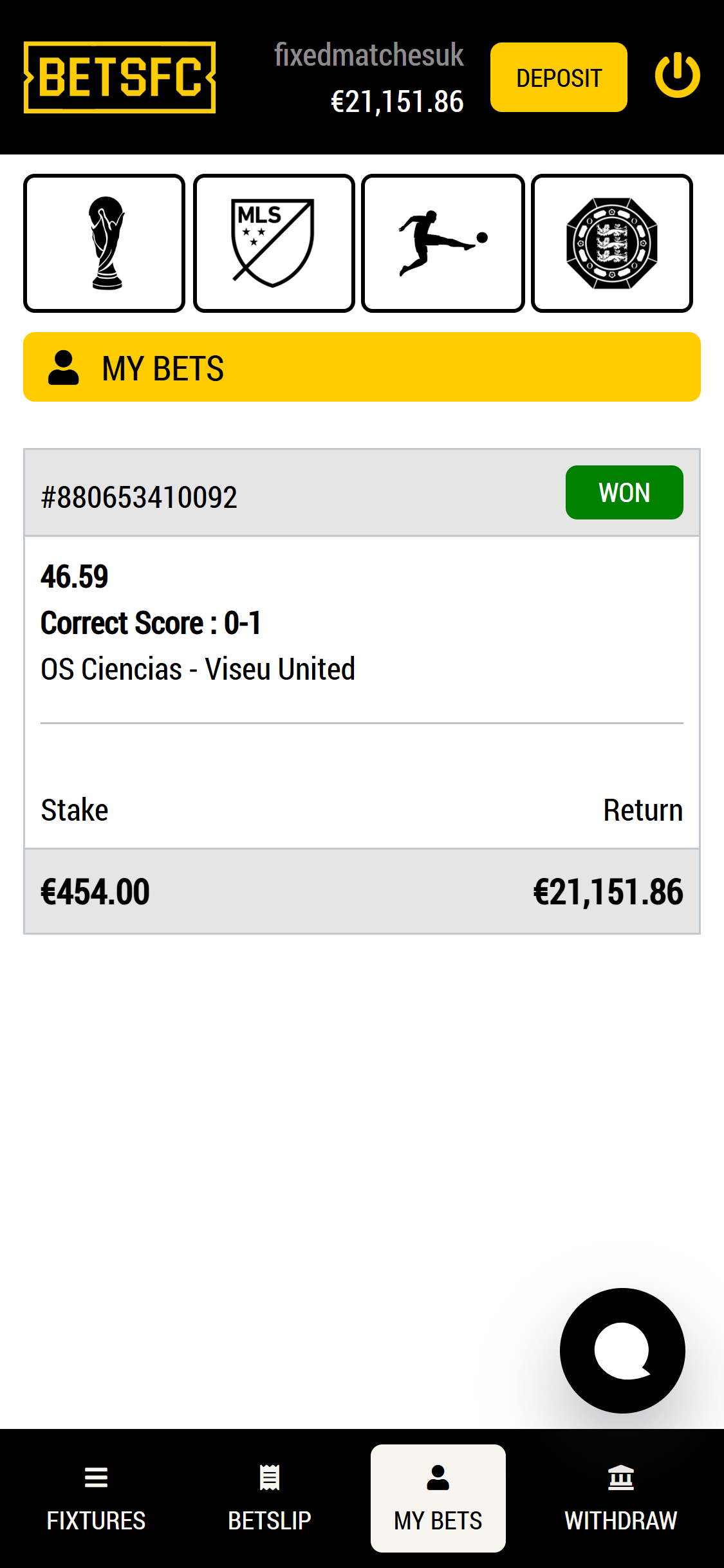Open the Betslip tab
Viewport: 724px width, 1568px height.
coord(270,1498)
